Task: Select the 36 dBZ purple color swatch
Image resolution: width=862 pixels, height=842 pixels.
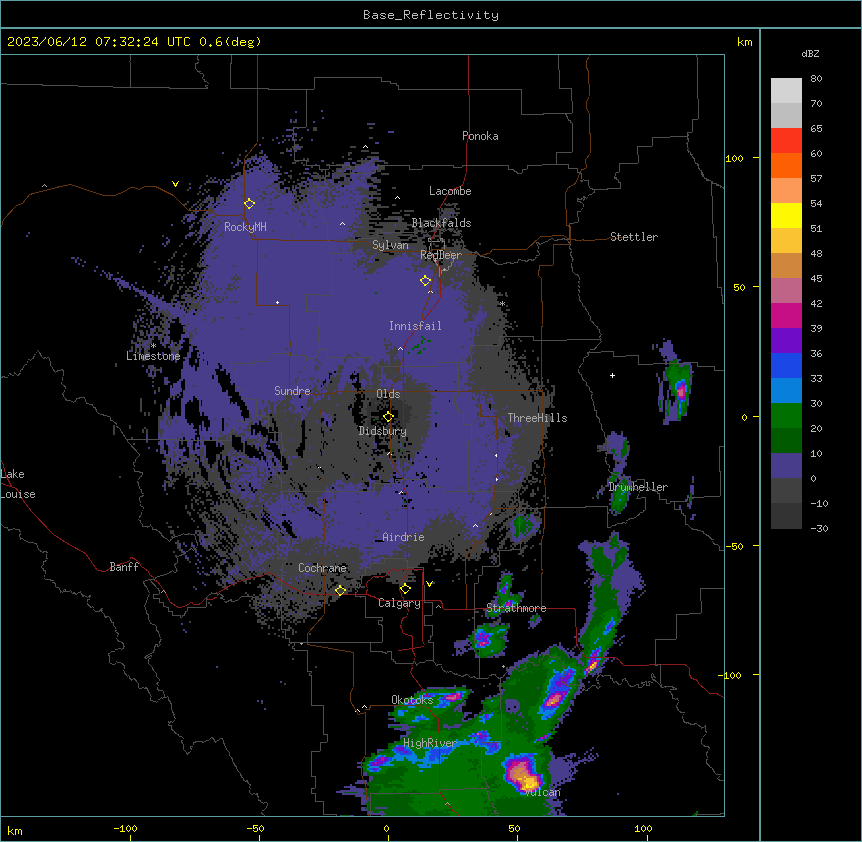Action: tap(786, 340)
